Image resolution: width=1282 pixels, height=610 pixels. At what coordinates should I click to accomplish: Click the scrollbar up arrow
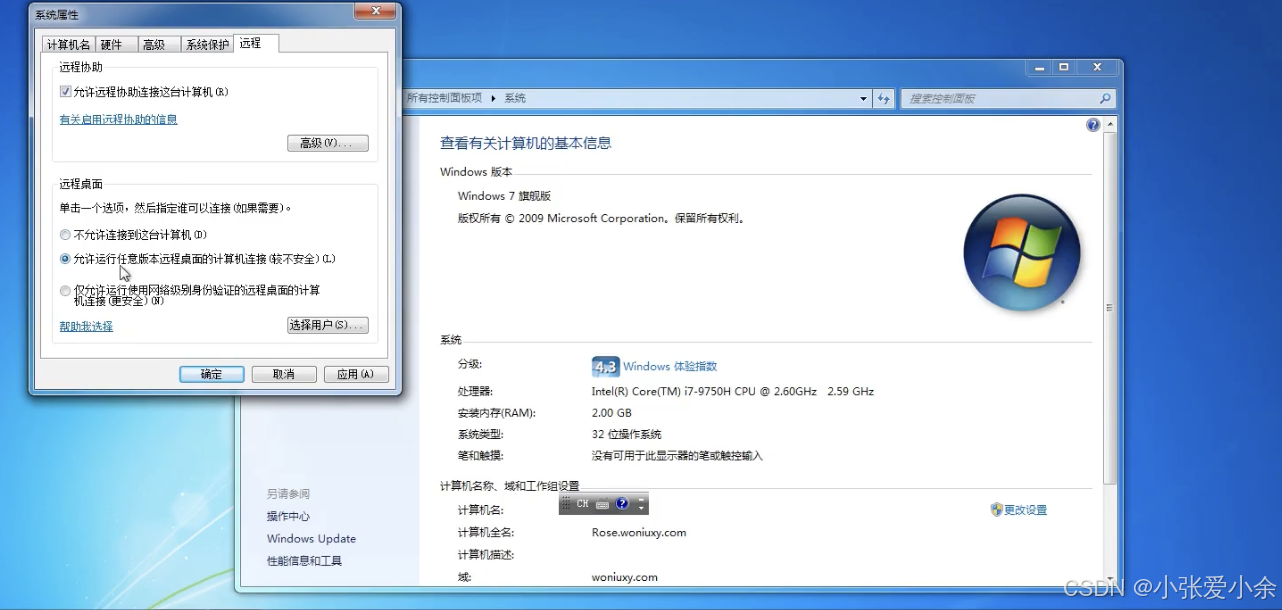(1109, 123)
